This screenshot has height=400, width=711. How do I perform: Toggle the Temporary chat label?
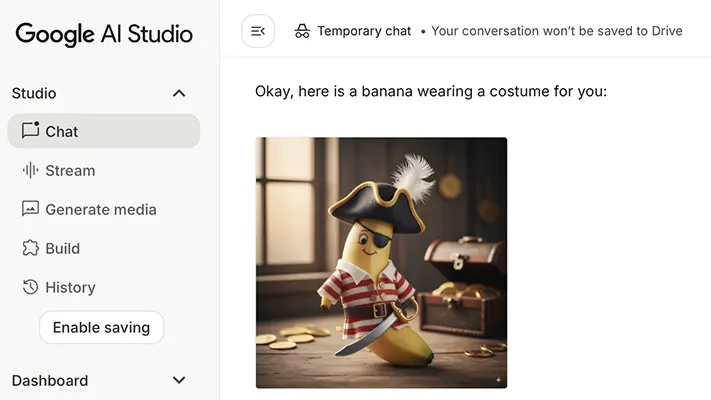click(x=364, y=31)
